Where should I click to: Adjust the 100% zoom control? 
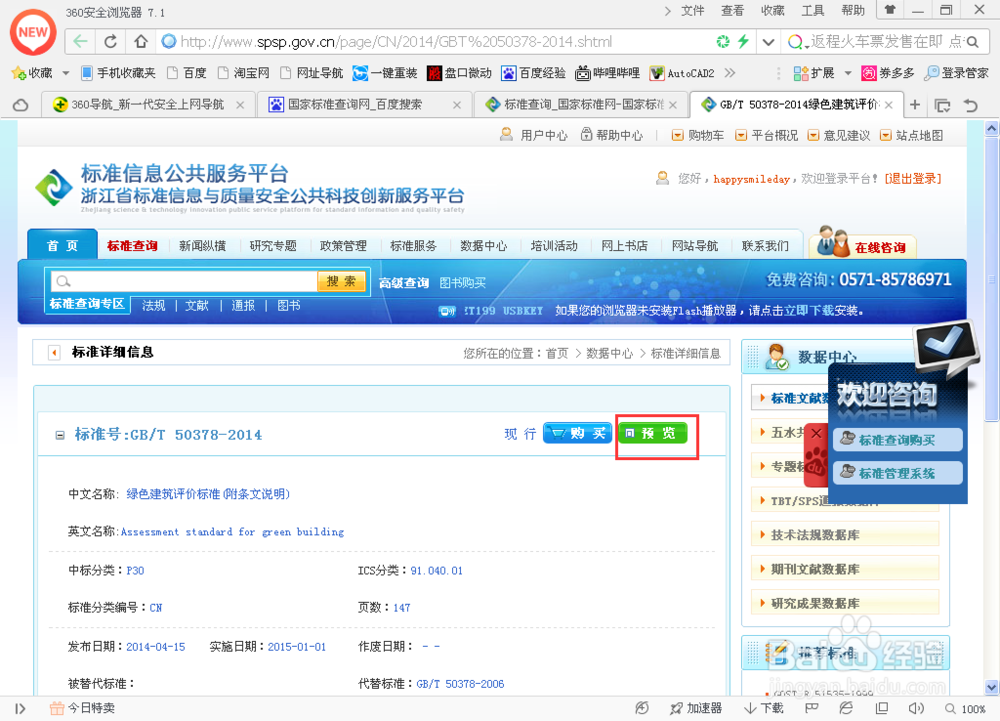click(x=966, y=709)
